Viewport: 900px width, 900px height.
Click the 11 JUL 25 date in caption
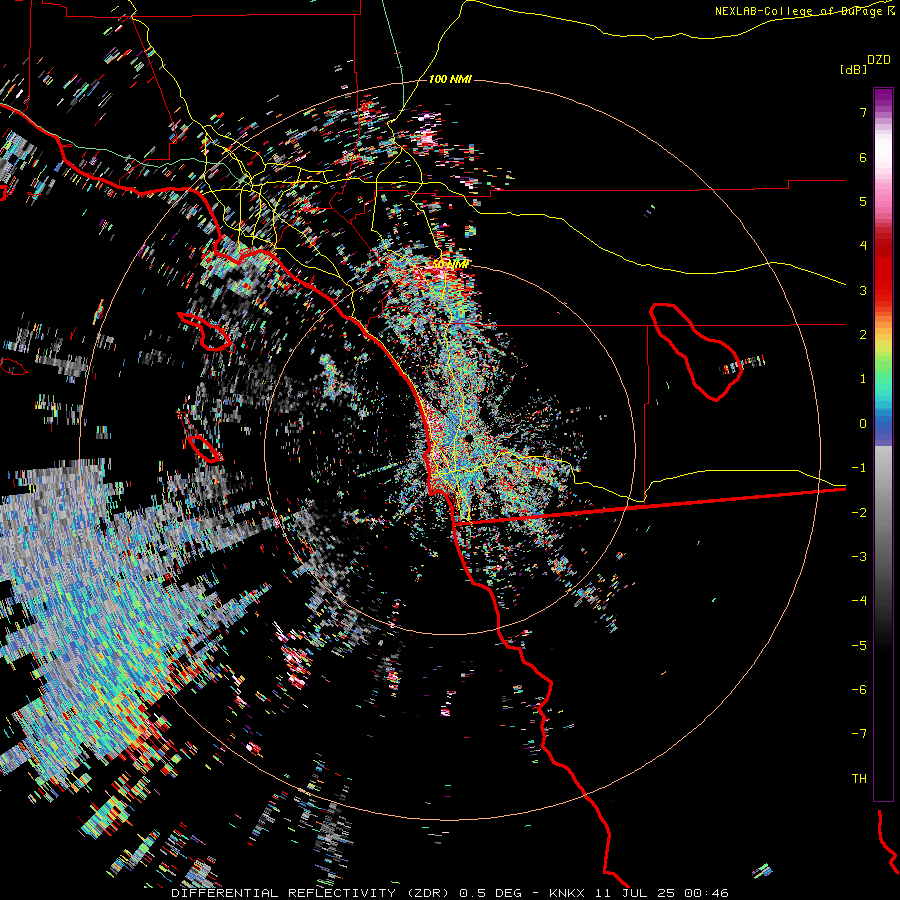pos(638,893)
